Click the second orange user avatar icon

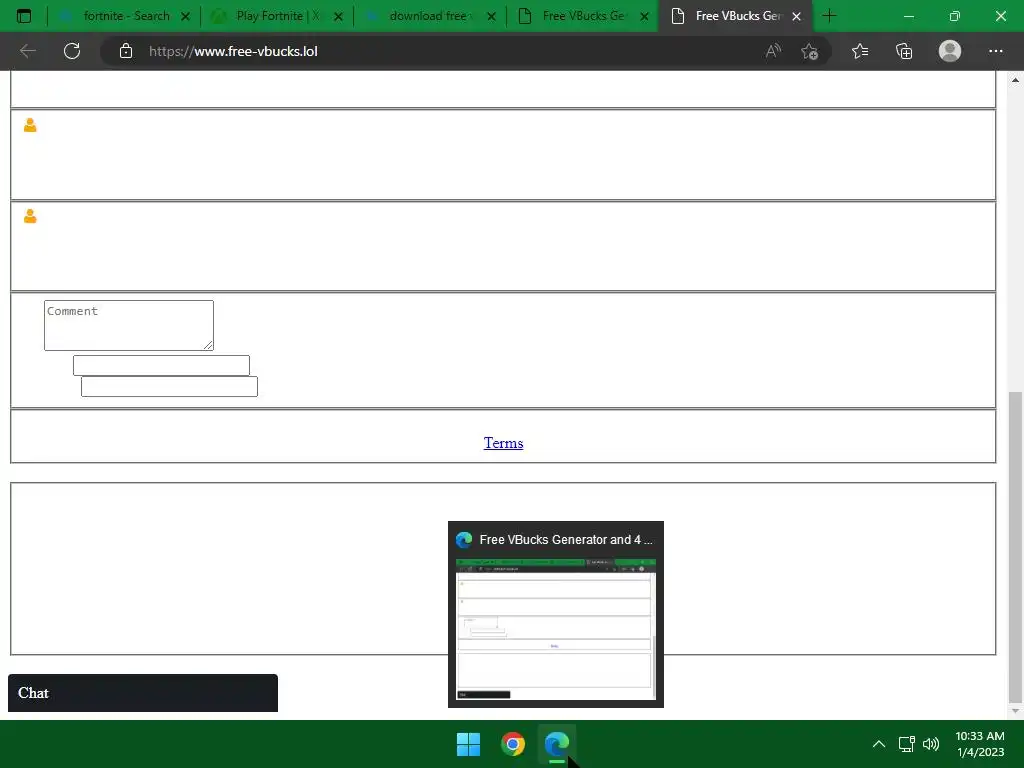pyautogui.click(x=30, y=216)
